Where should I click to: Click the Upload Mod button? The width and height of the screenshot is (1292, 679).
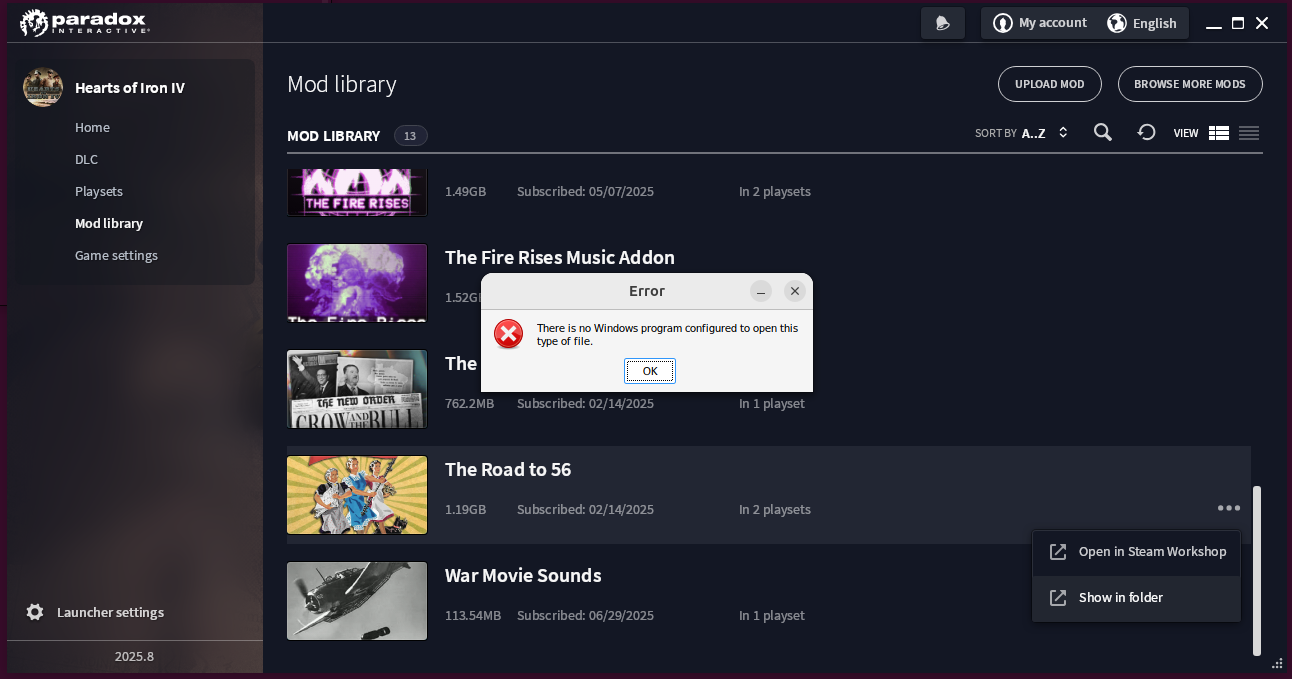point(1050,84)
